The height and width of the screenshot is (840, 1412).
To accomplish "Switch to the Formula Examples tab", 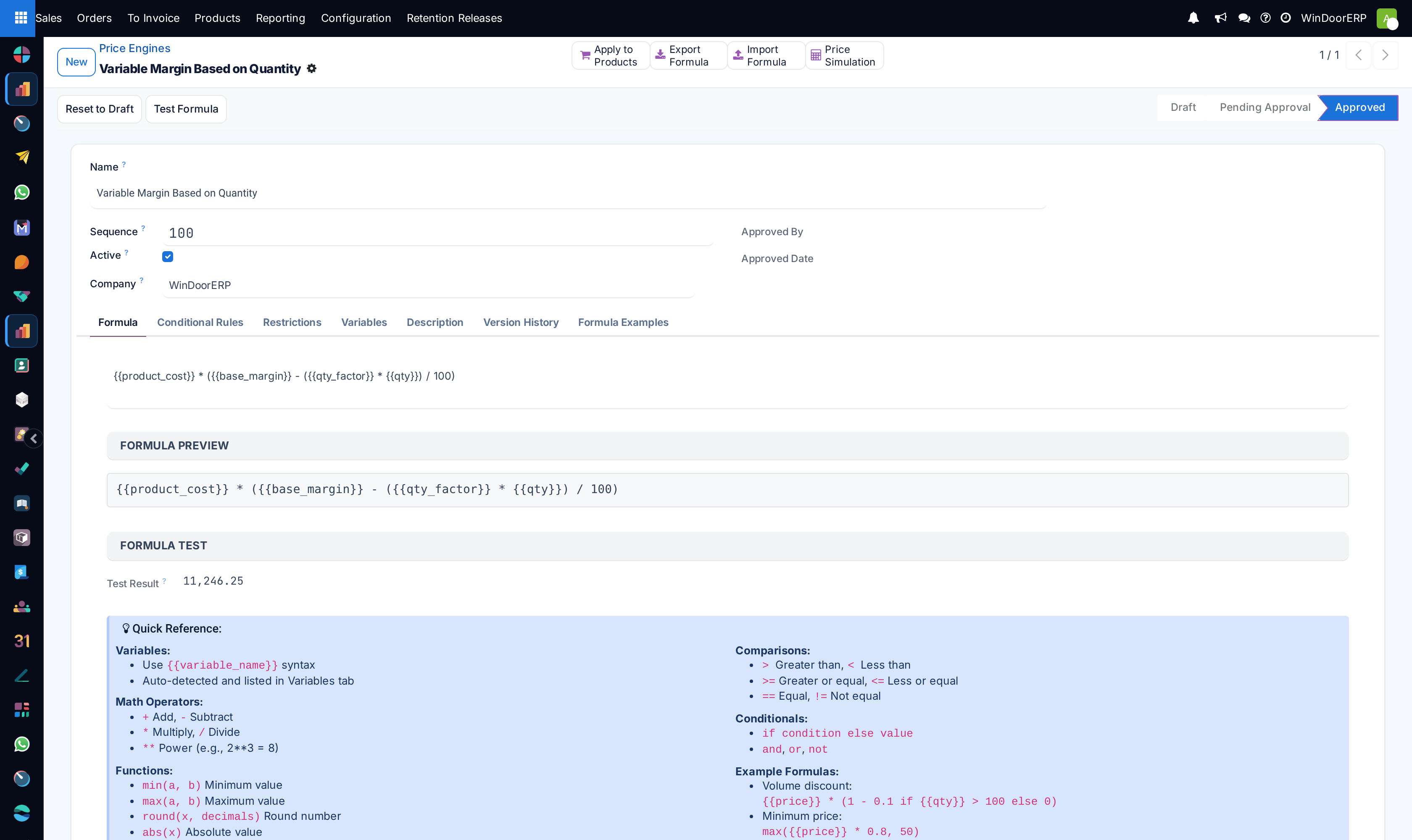I will pyautogui.click(x=623, y=322).
